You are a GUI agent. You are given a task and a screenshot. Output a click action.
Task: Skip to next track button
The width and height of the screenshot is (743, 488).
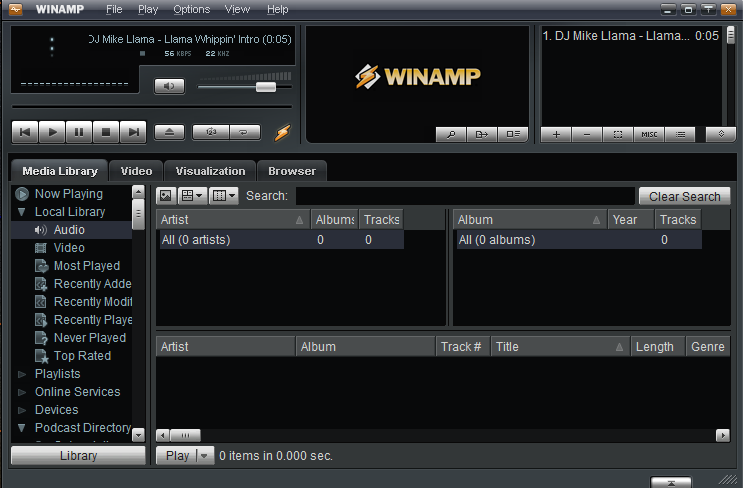tap(133, 132)
